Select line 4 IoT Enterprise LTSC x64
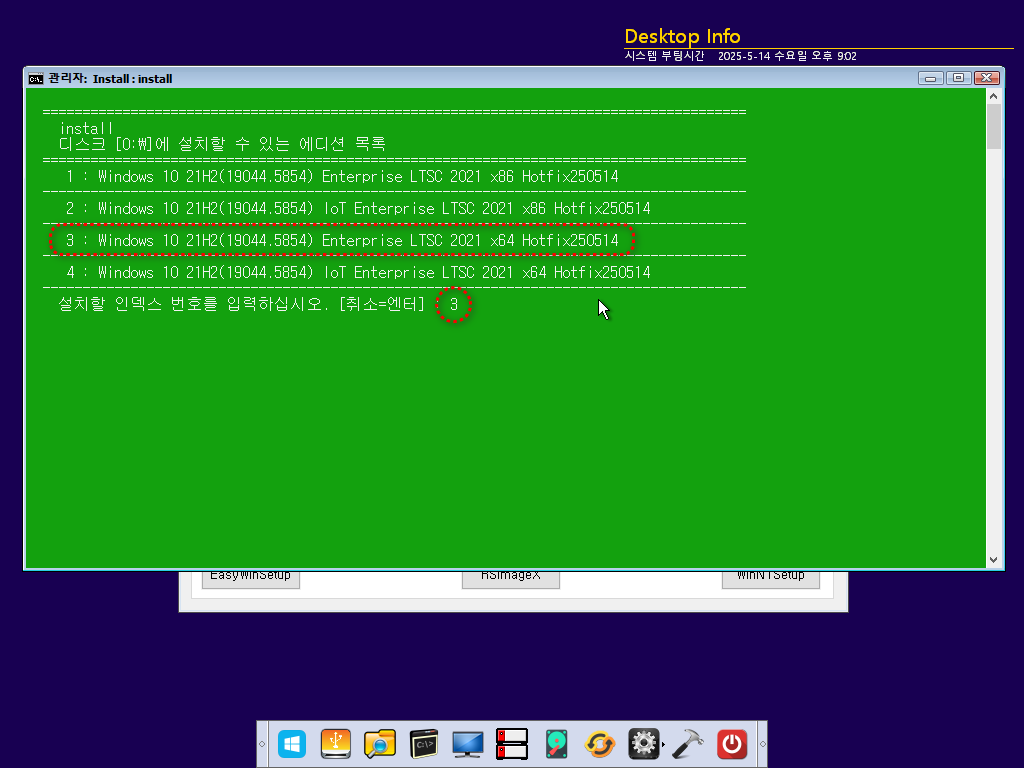Viewport: 1024px width, 768px height. point(358,272)
